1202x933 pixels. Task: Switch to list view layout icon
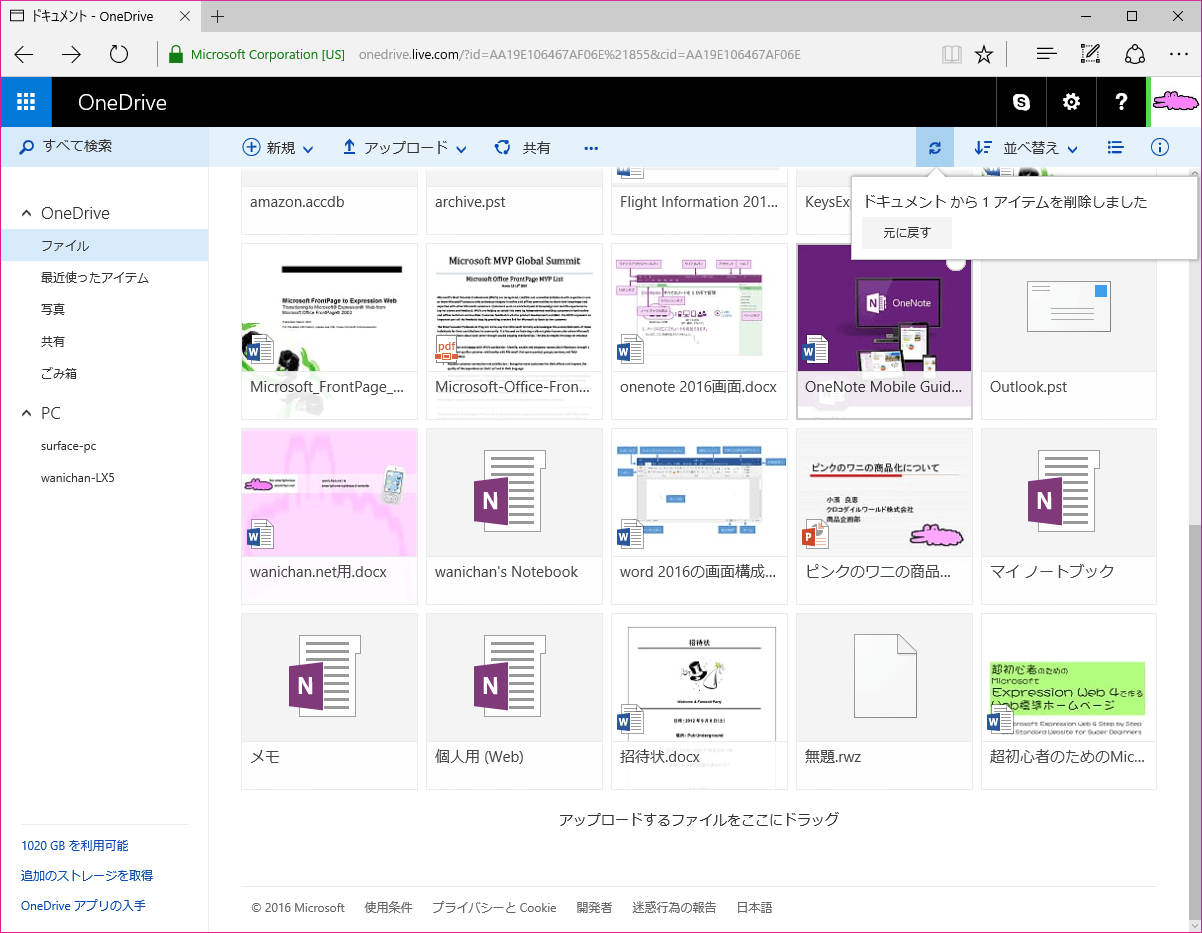[x=1116, y=148]
